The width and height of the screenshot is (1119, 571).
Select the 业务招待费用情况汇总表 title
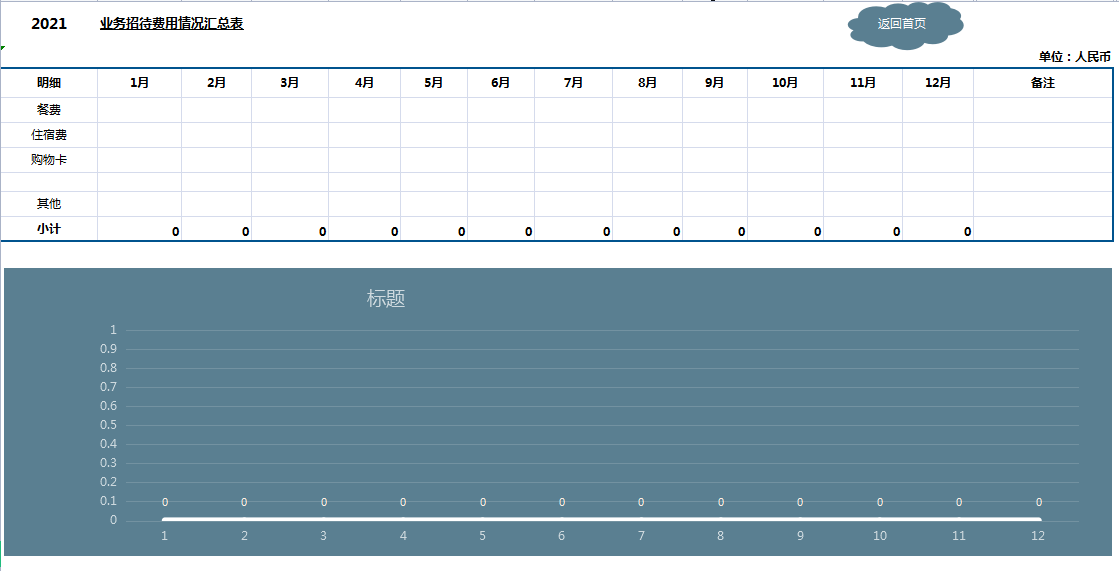(171, 24)
